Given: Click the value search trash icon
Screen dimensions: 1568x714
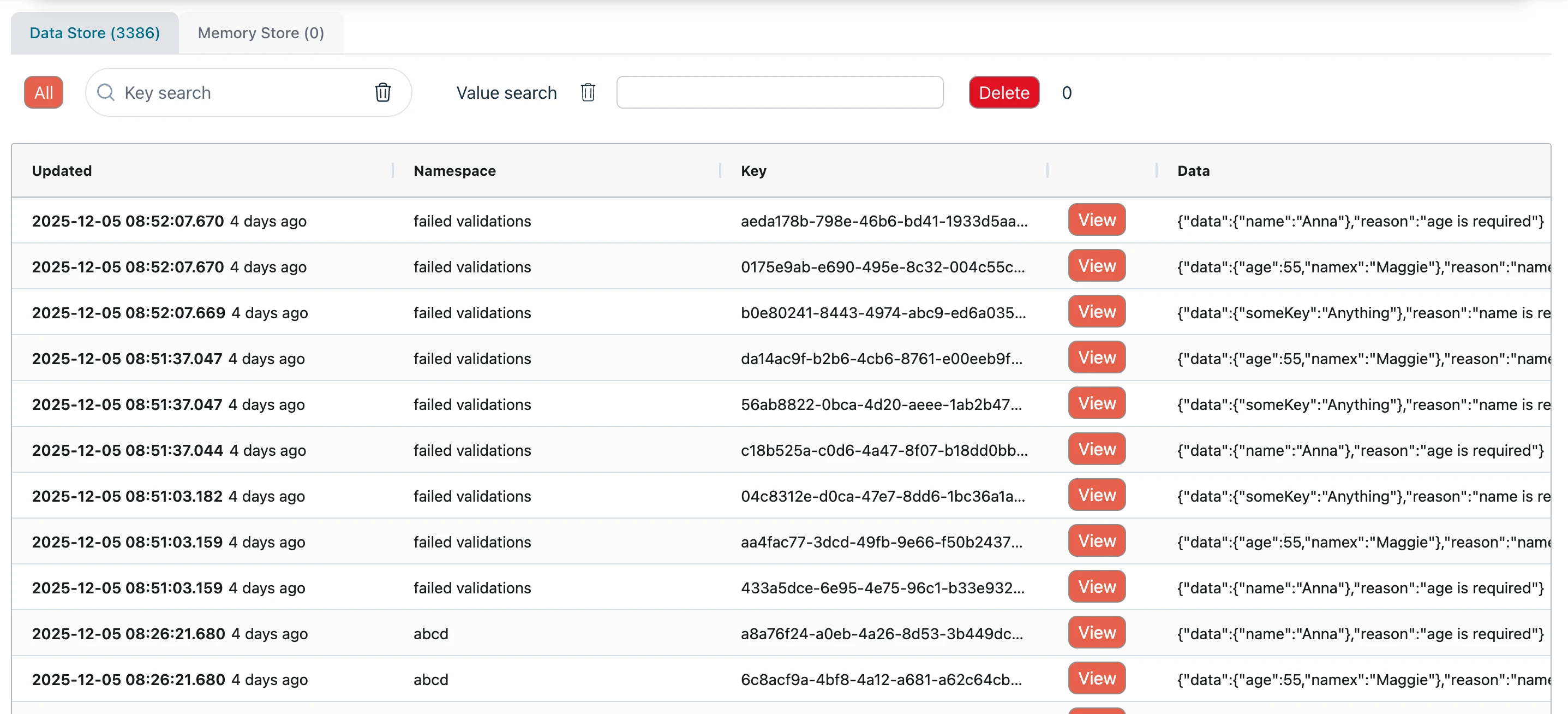Looking at the screenshot, I should pos(588,93).
